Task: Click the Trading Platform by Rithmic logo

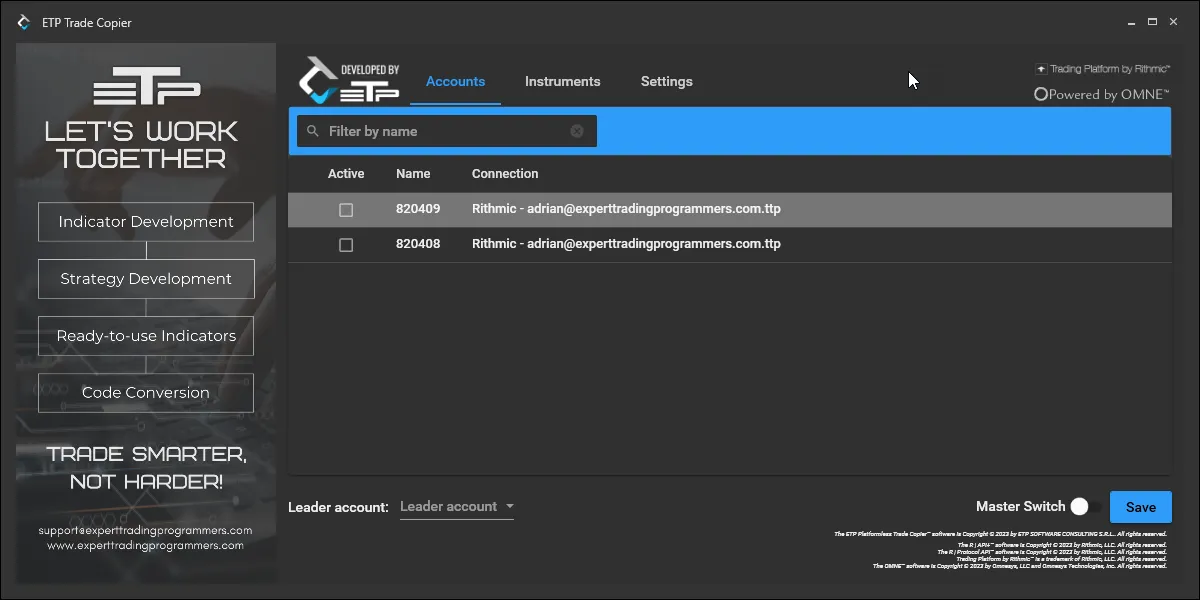Action: pos(1102,69)
